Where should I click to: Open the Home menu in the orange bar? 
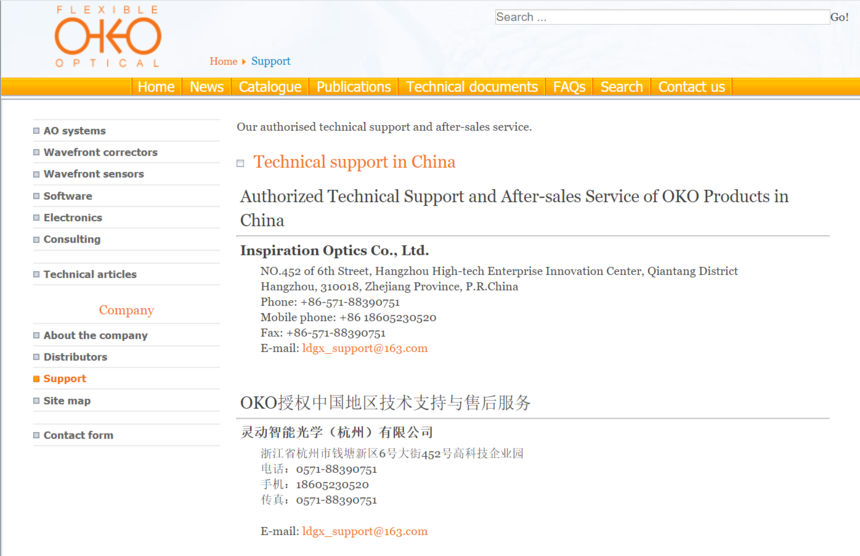coord(156,87)
